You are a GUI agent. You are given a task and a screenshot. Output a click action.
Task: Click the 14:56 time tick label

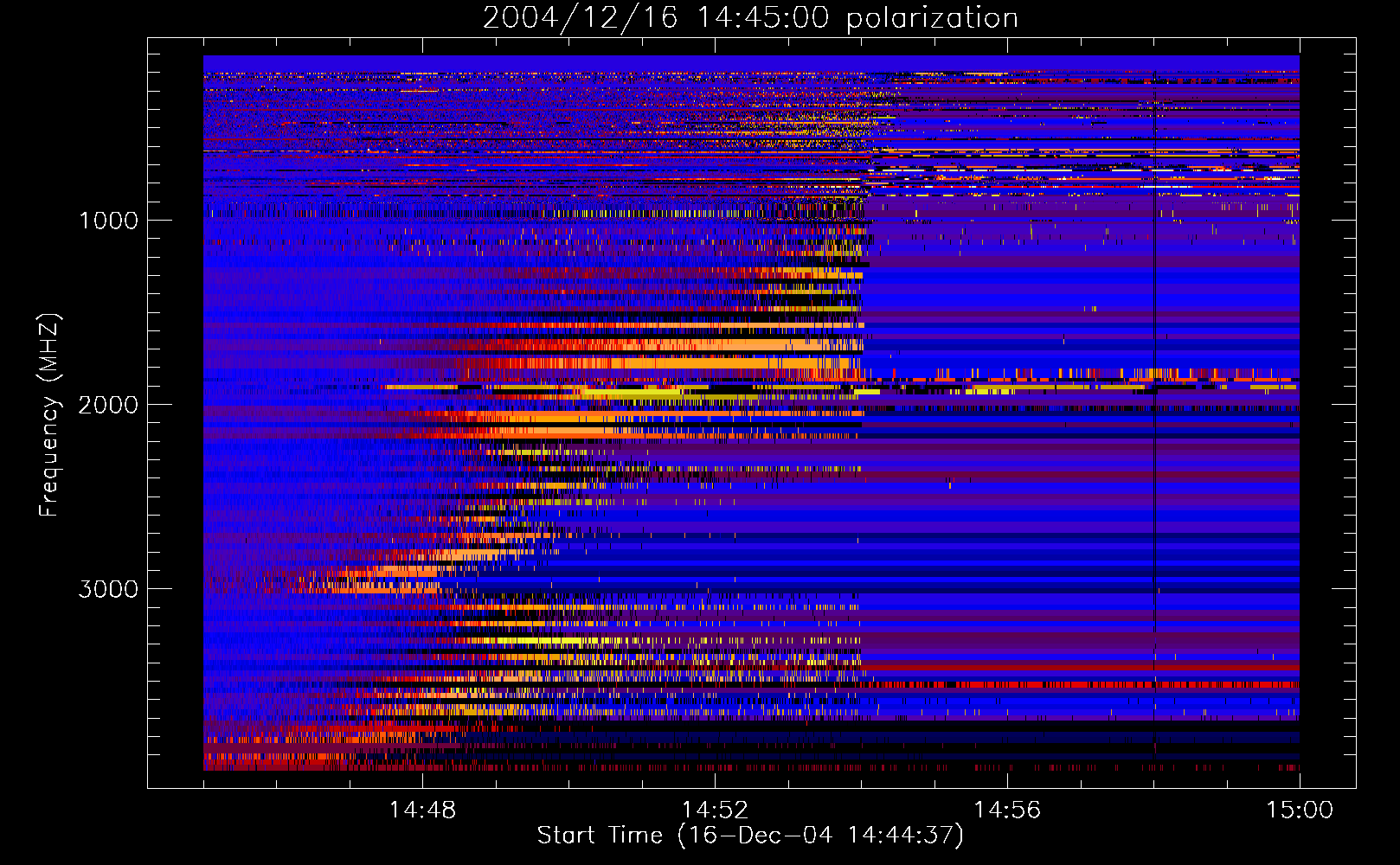tap(1007, 811)
